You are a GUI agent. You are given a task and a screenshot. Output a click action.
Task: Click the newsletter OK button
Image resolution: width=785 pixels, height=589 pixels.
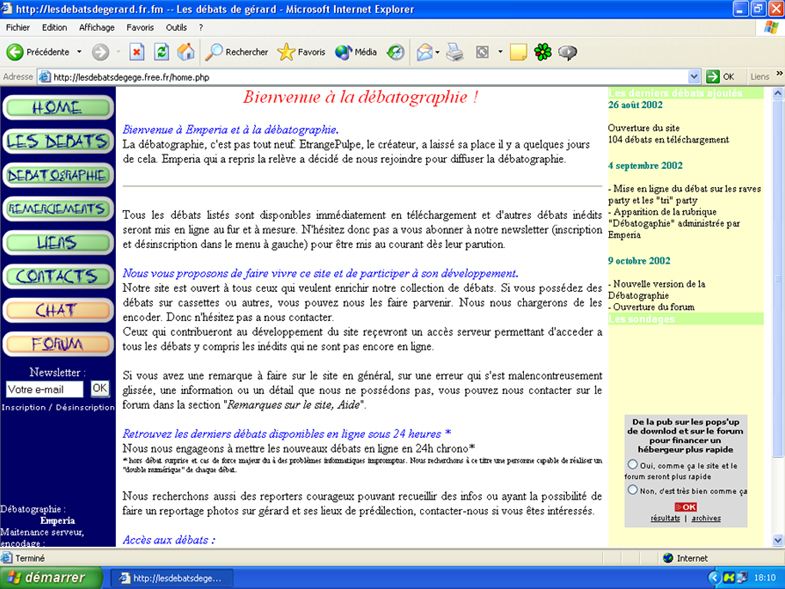point(100,388)
